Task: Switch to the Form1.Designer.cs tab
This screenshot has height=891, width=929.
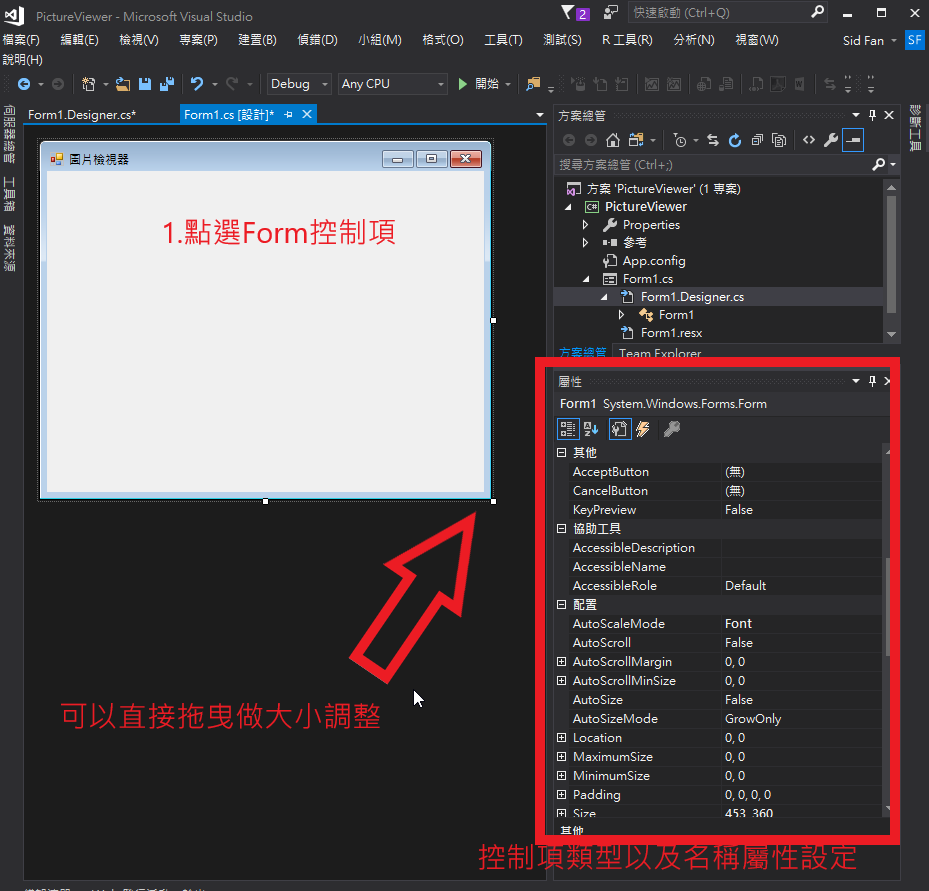Action: [x=82, y=115]
